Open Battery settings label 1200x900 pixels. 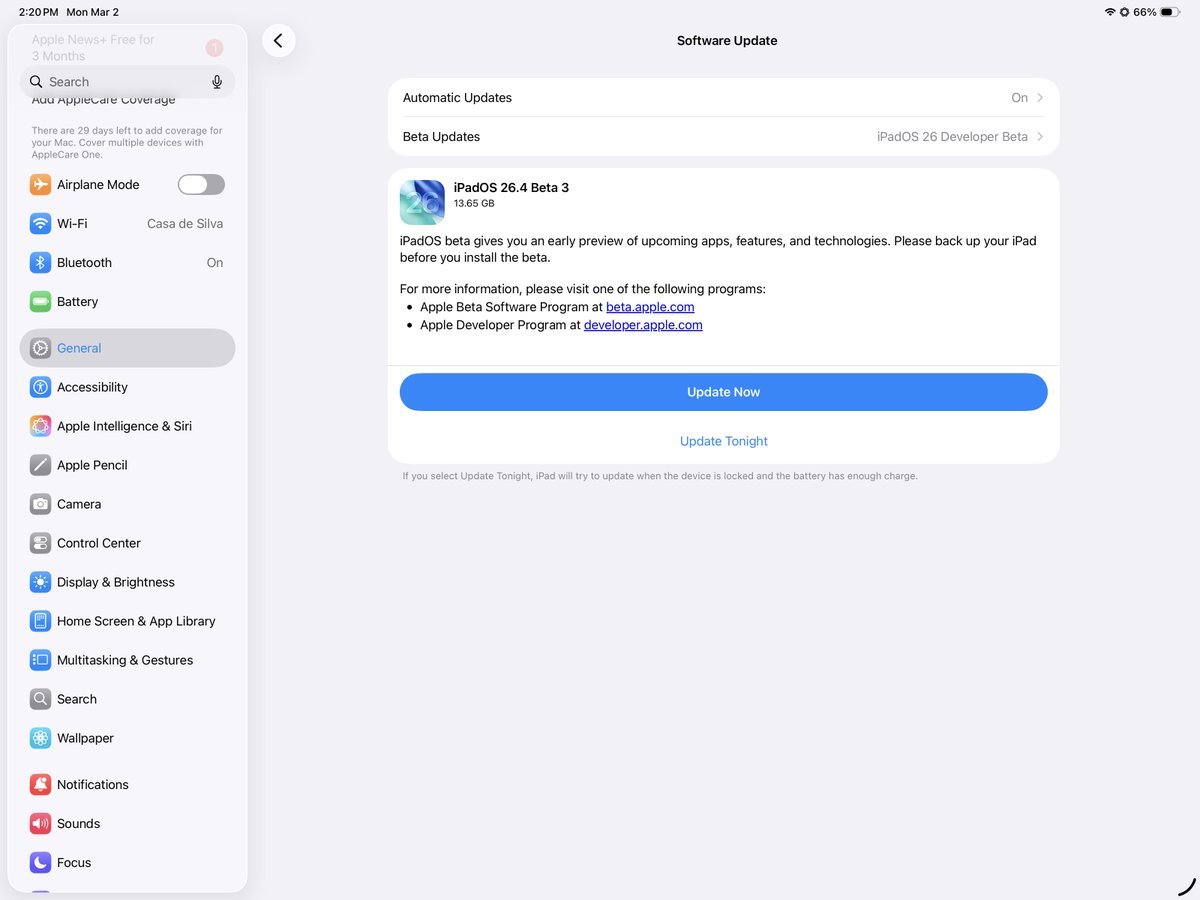(77, 302)
